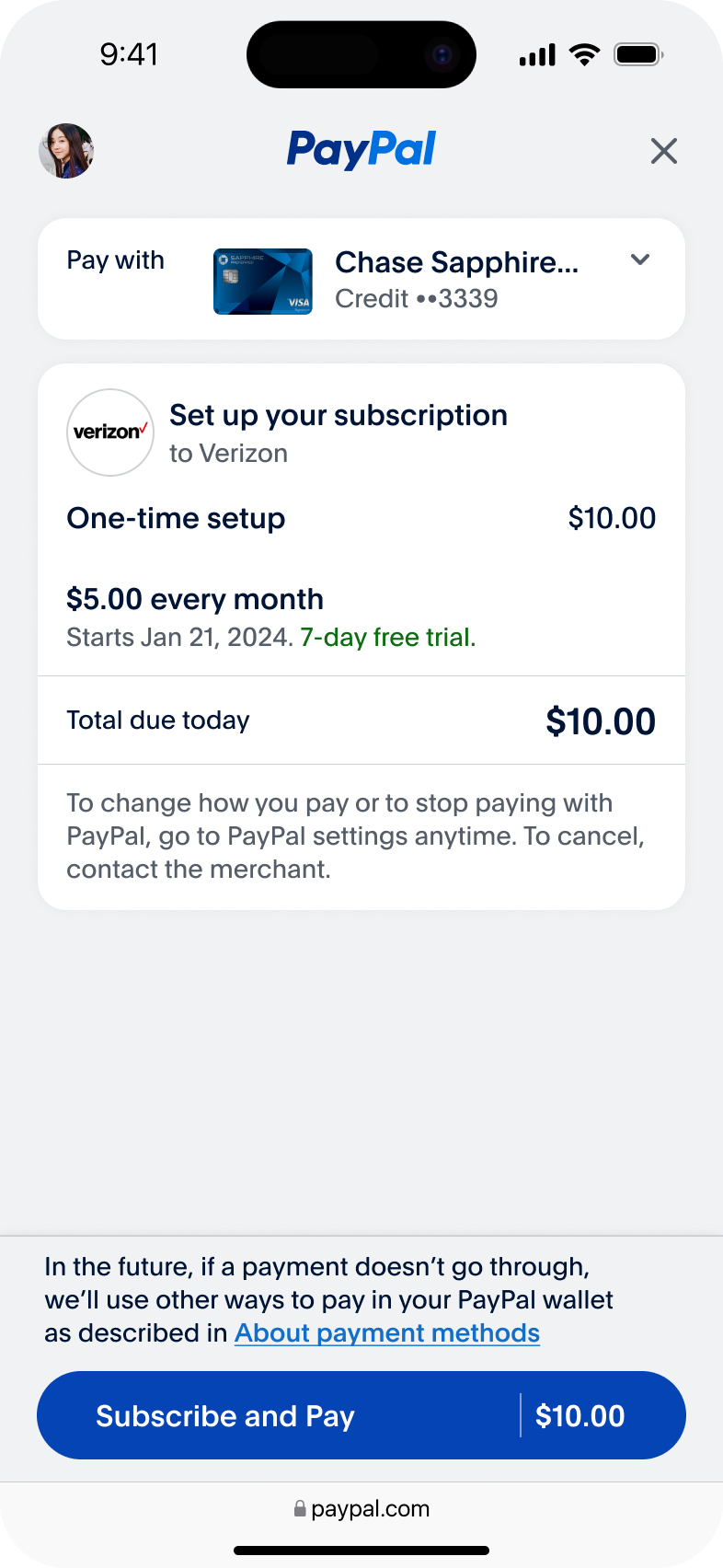The width and height of the screenshot is (723, 1568).
Task: Expand the Pay with card dropdown chevron
Action: (640, 260)
